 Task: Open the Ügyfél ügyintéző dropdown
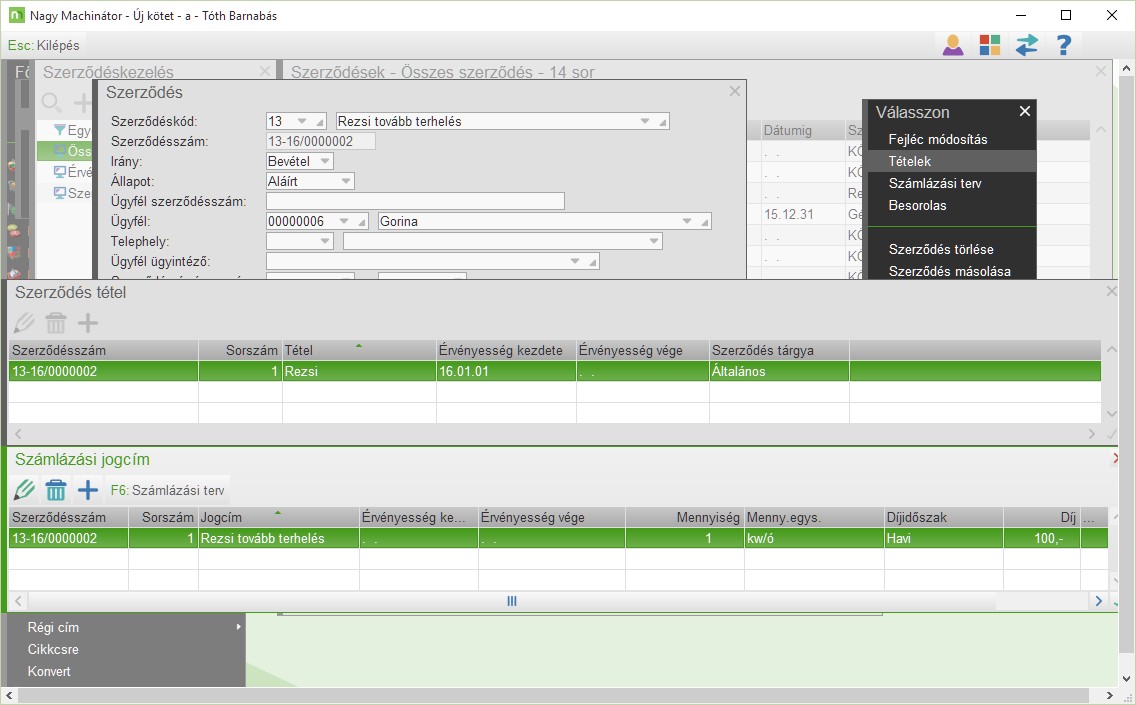[x=575, y=261]
